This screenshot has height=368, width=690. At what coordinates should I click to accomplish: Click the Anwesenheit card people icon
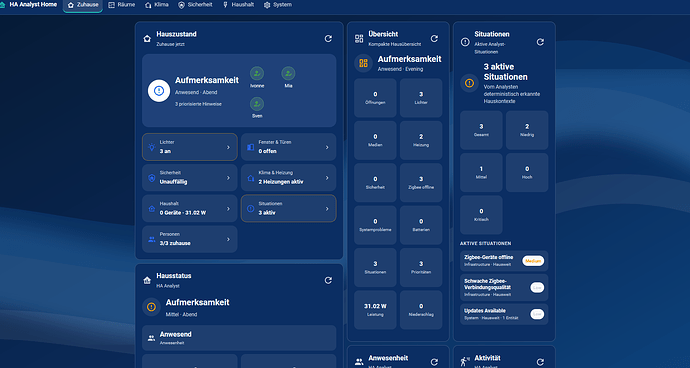[x=359, y=362]
